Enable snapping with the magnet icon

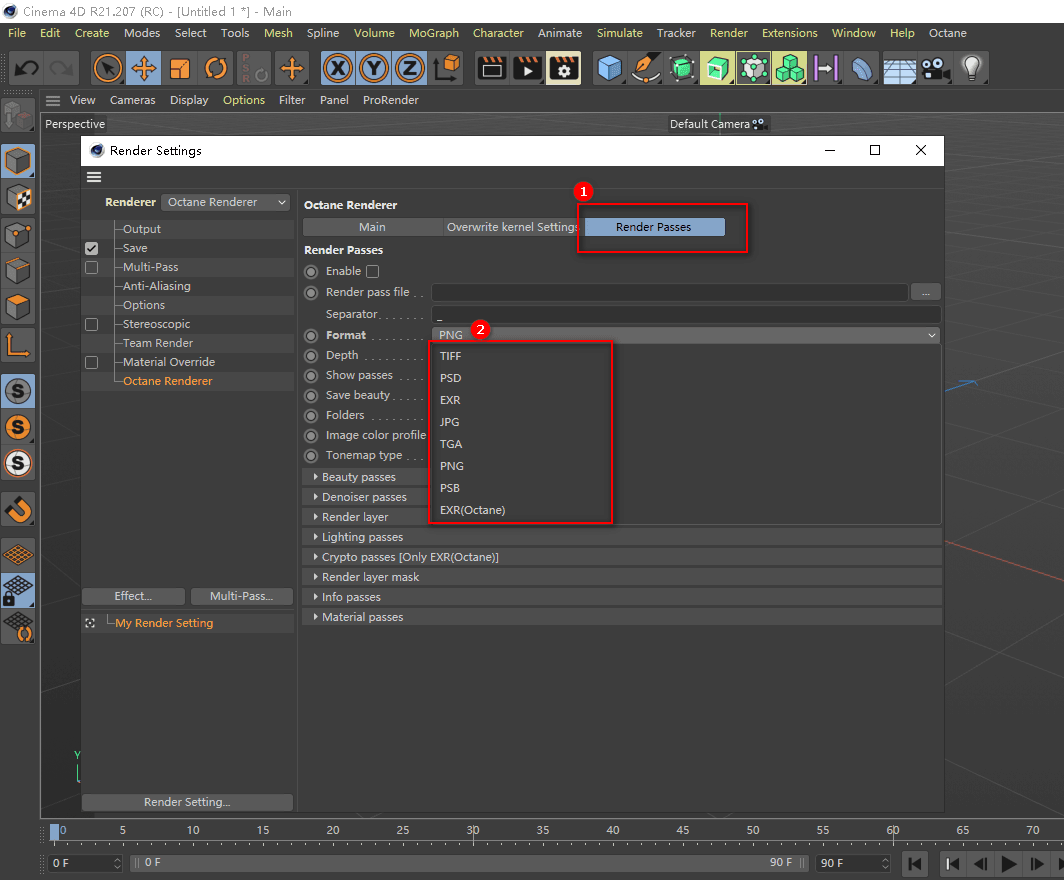click(18, 509)
